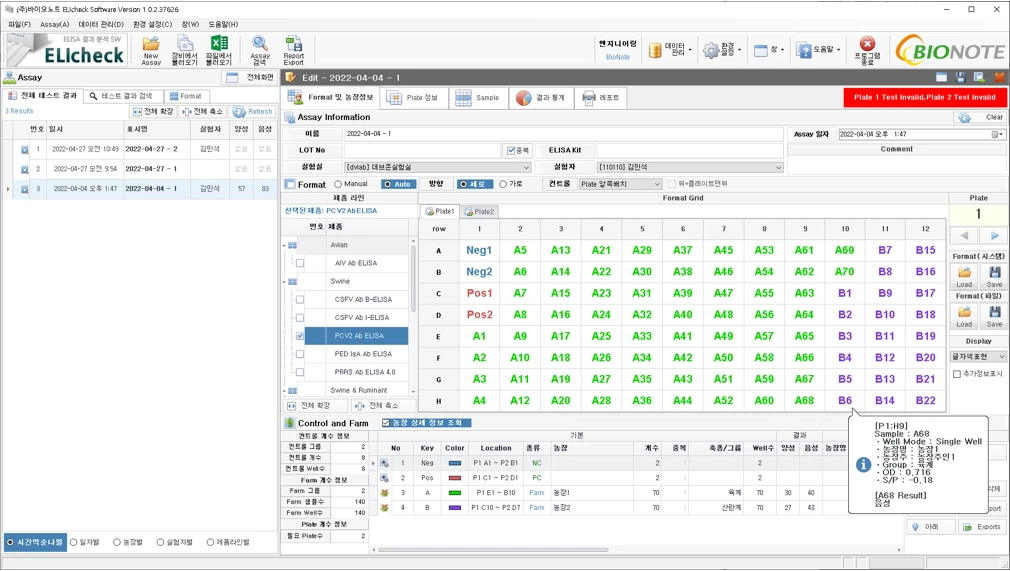Click 전체 축소 in the Assay list panel

pyautogui.click(x=202, y=111)
